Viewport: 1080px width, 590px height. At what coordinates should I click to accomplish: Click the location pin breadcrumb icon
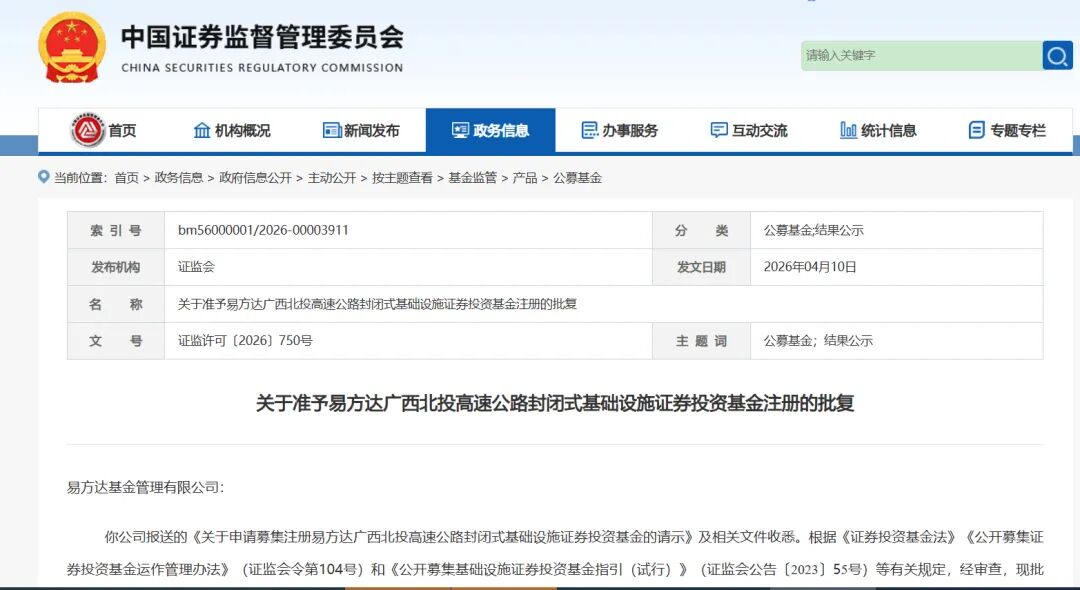[x=44, y=177]
